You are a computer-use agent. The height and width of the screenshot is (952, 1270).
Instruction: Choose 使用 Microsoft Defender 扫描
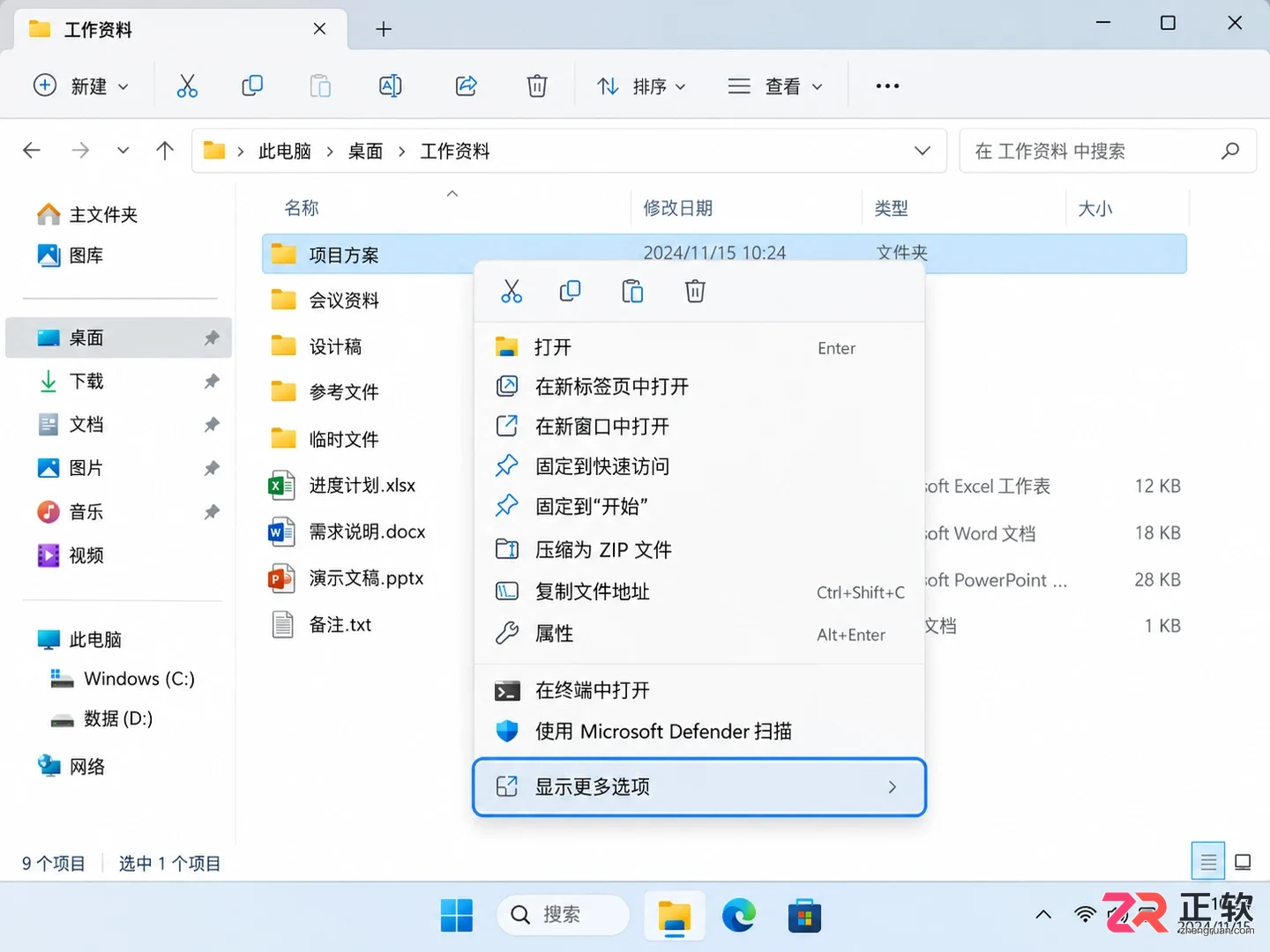(x=699, y=732)
